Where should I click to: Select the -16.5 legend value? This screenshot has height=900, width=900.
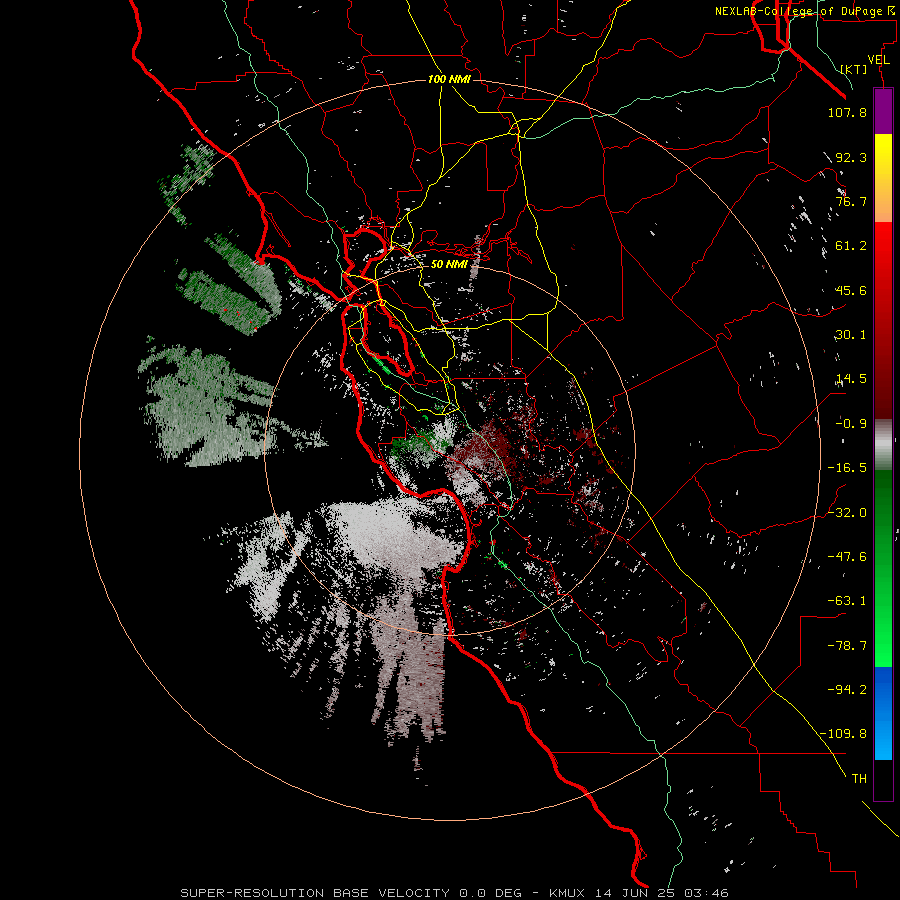(847, 468)
